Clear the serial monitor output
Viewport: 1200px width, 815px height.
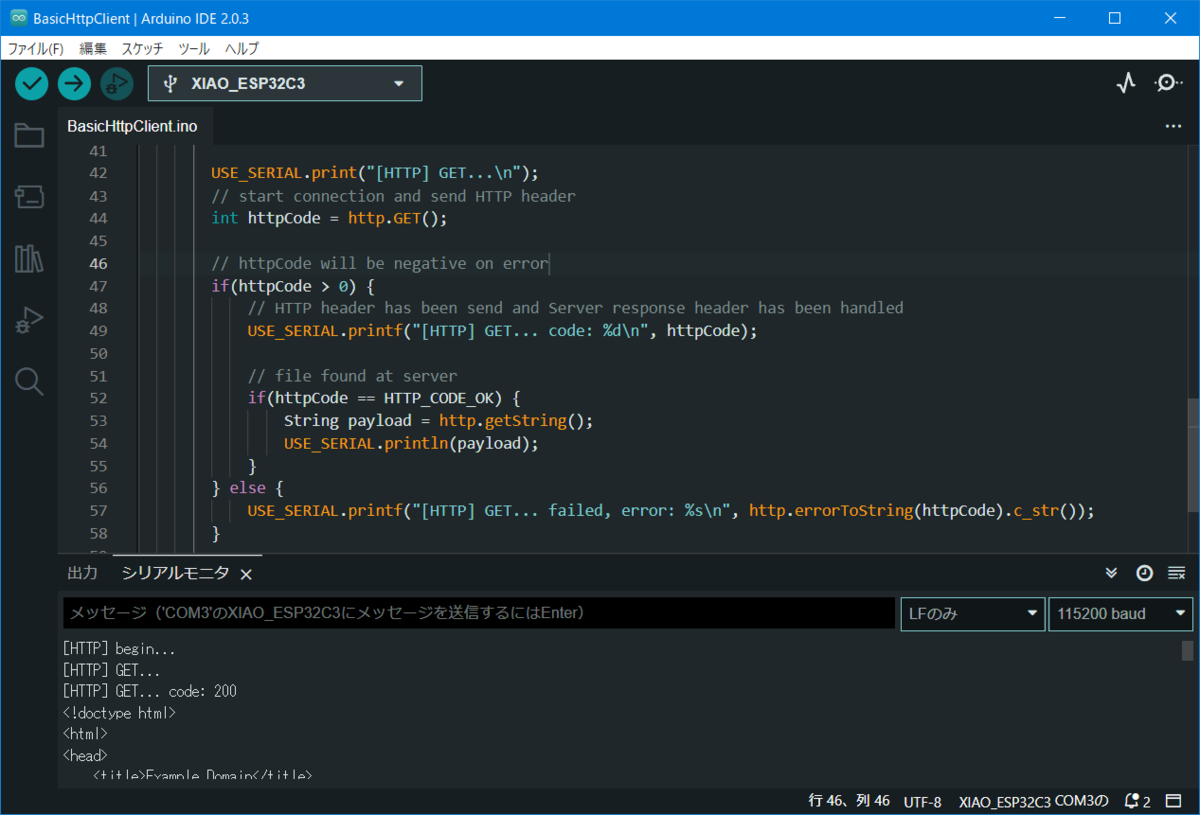point(1177,573)
